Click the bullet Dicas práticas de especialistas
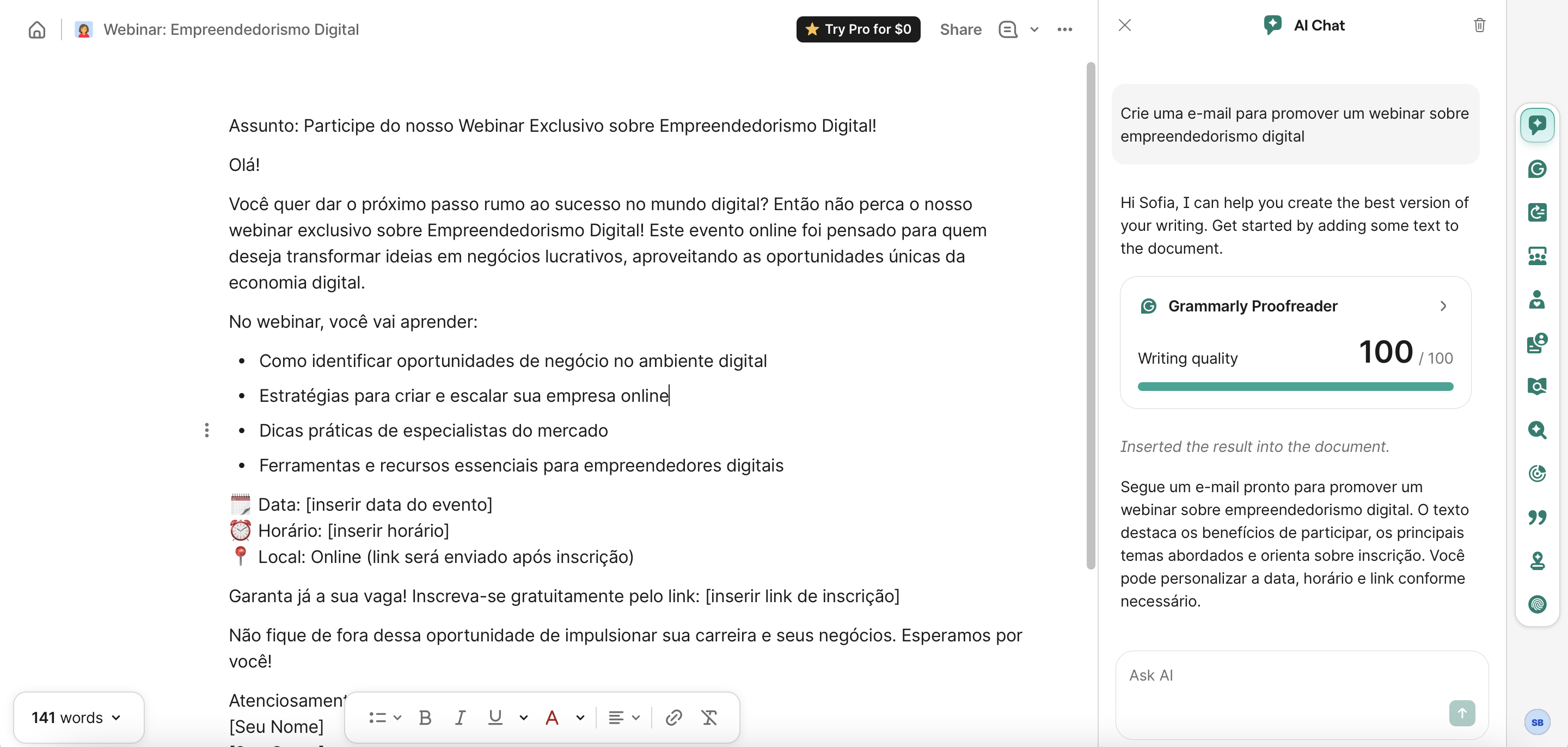The image size is (1568, 747). click(x=433, y=431)
